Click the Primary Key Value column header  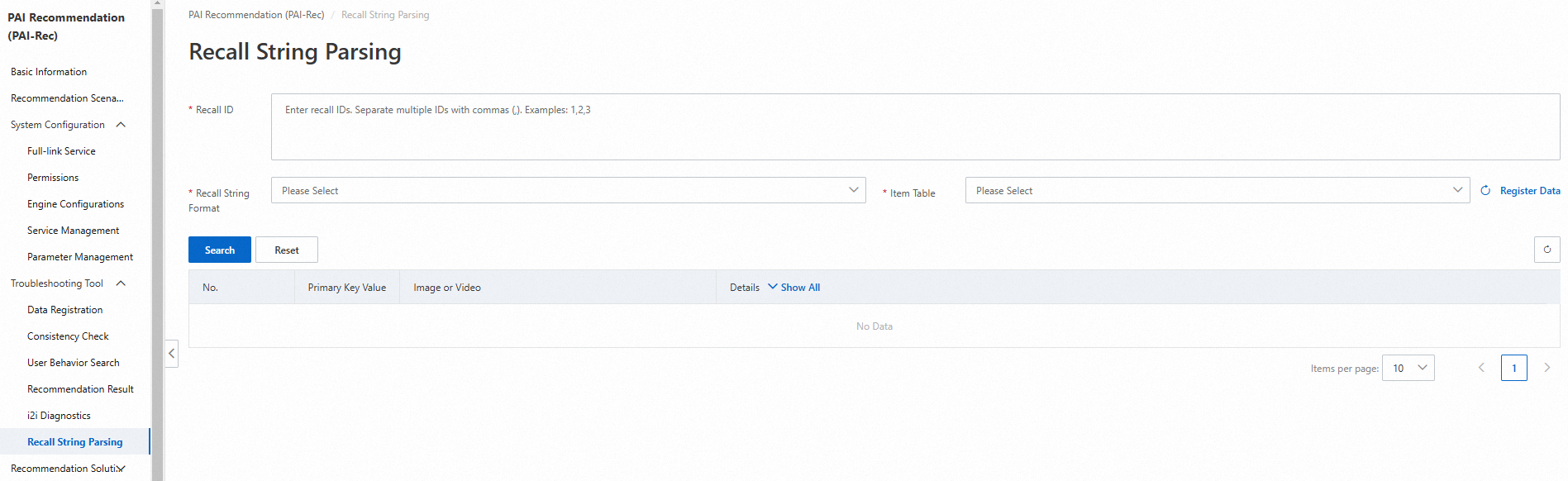[347, 288]
